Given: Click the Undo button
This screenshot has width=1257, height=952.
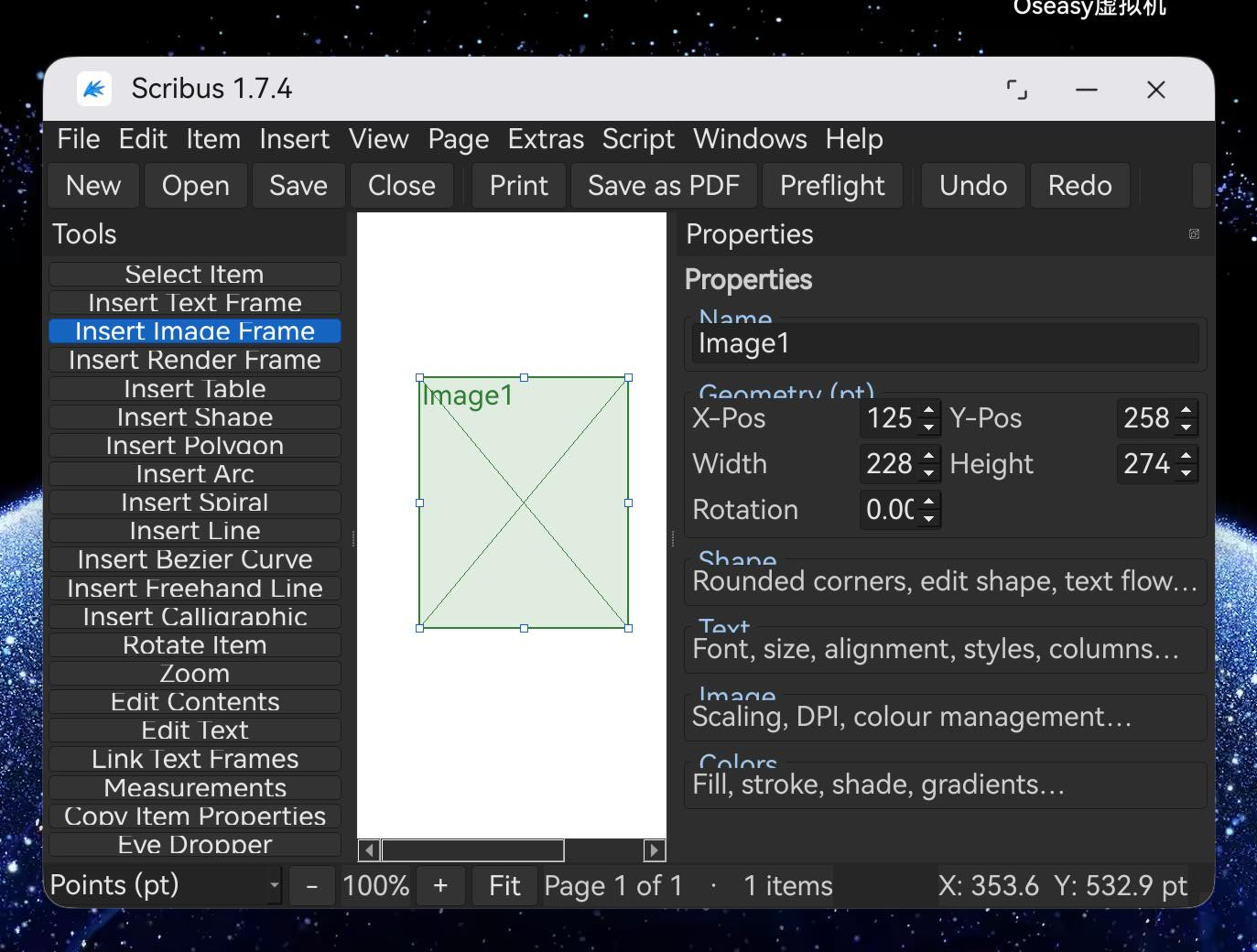Looking at the screenshot, I should [x=973, y=186].
